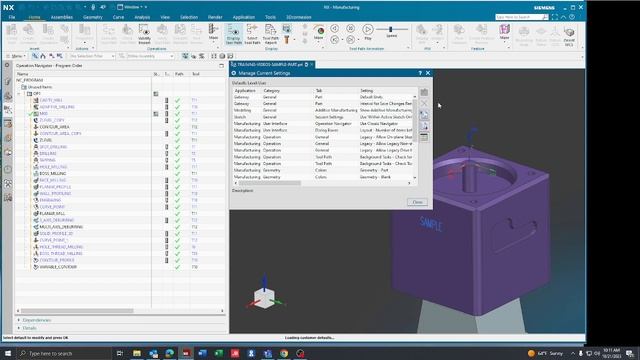Close the Manage Current Settings dialog
The image size is (640, 360).
click(417, 202)
